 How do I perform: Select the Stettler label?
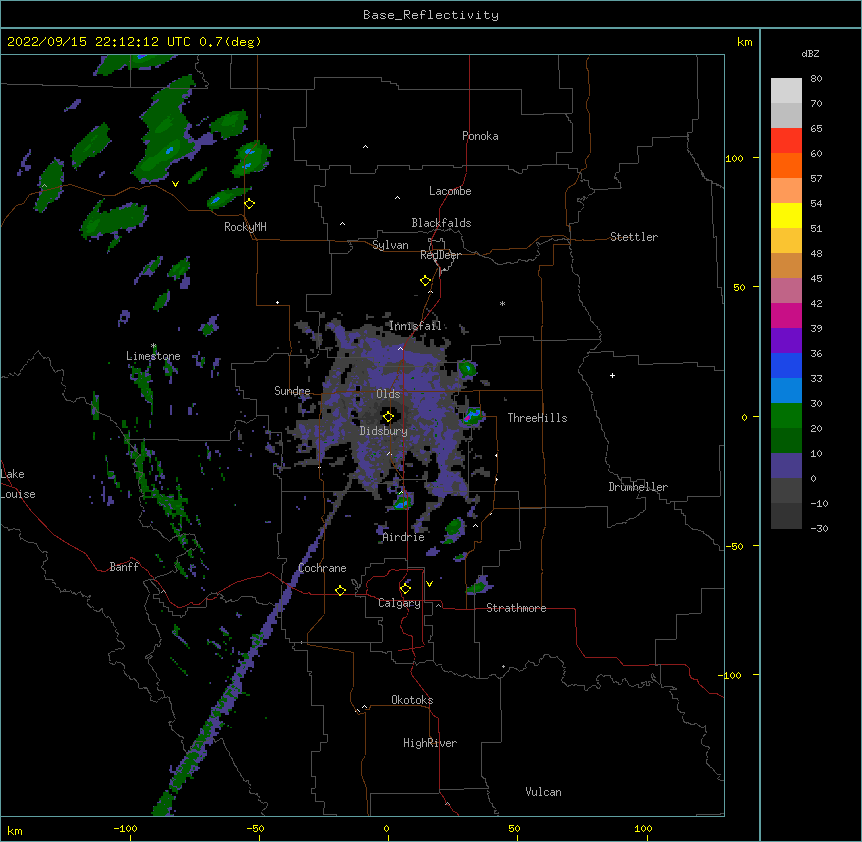coord(634,237)
